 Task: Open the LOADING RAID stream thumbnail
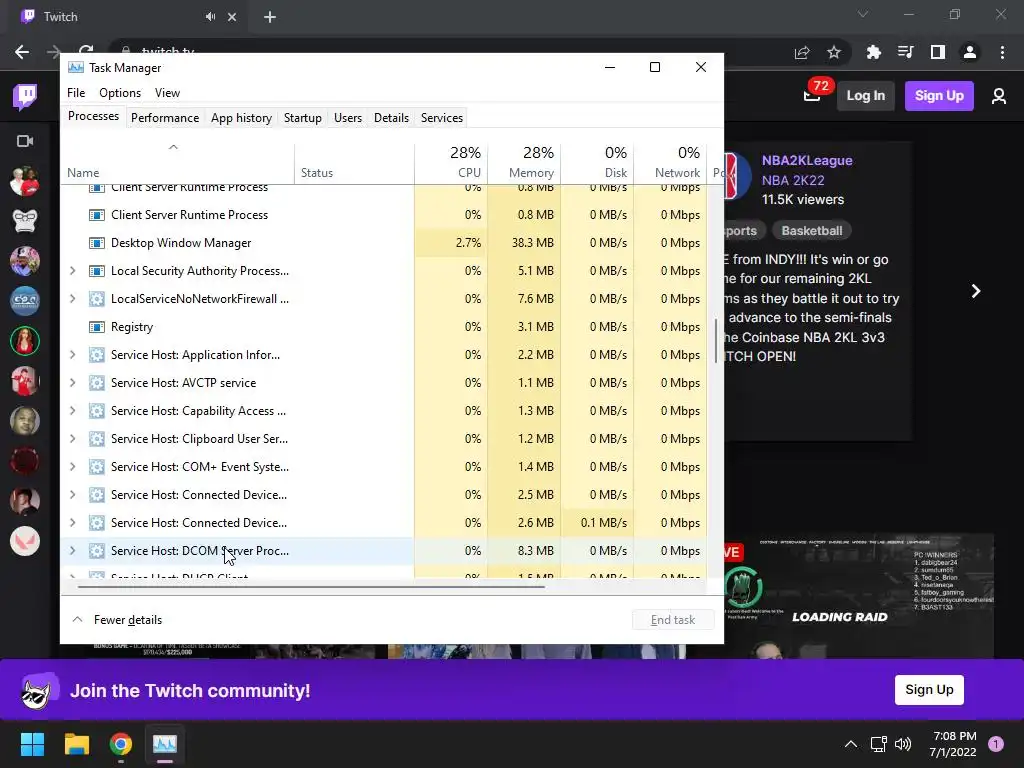pyautogui.click(x=859, y=596)
